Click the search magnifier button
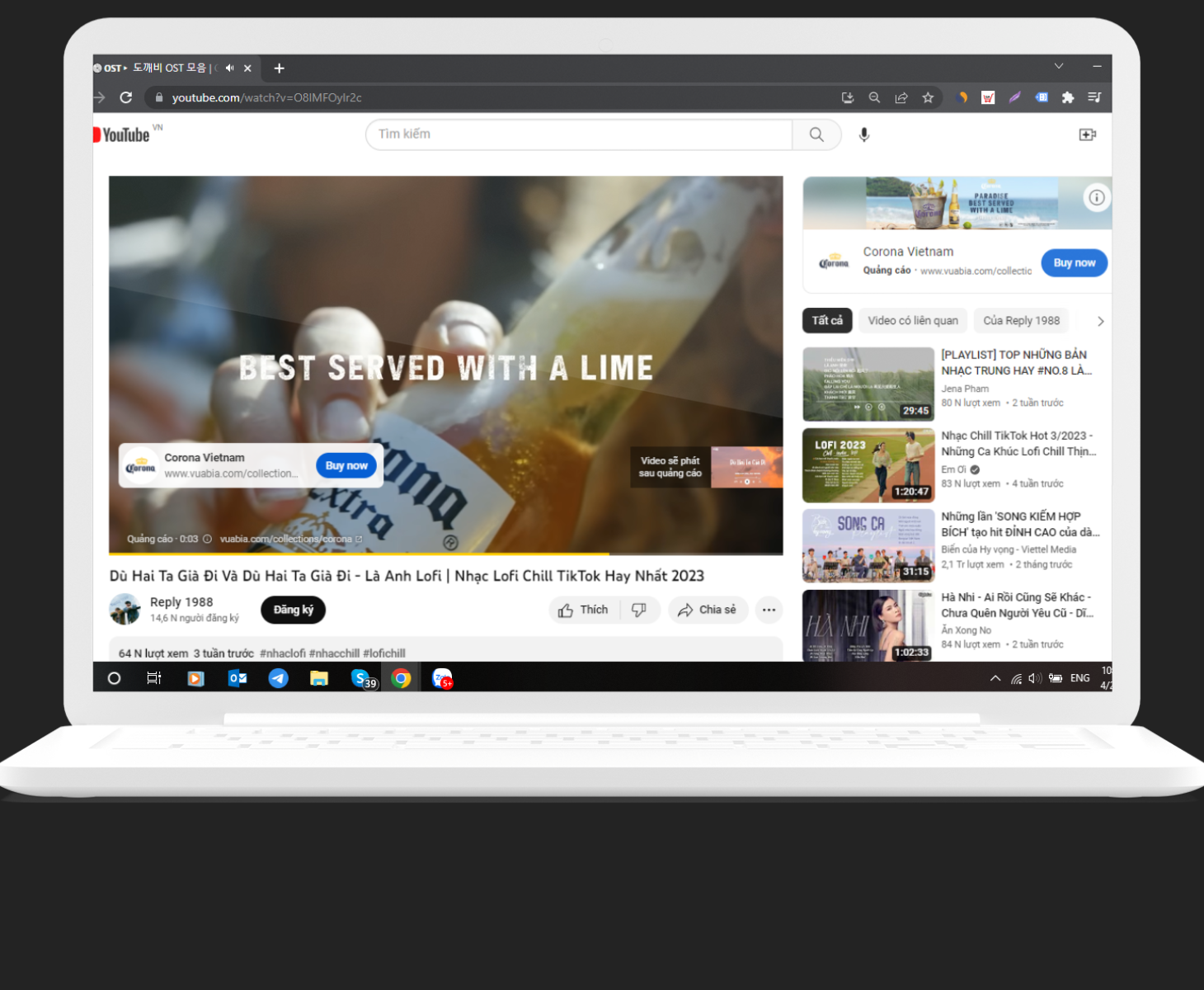1204x990 pixels. pos(816,134)
